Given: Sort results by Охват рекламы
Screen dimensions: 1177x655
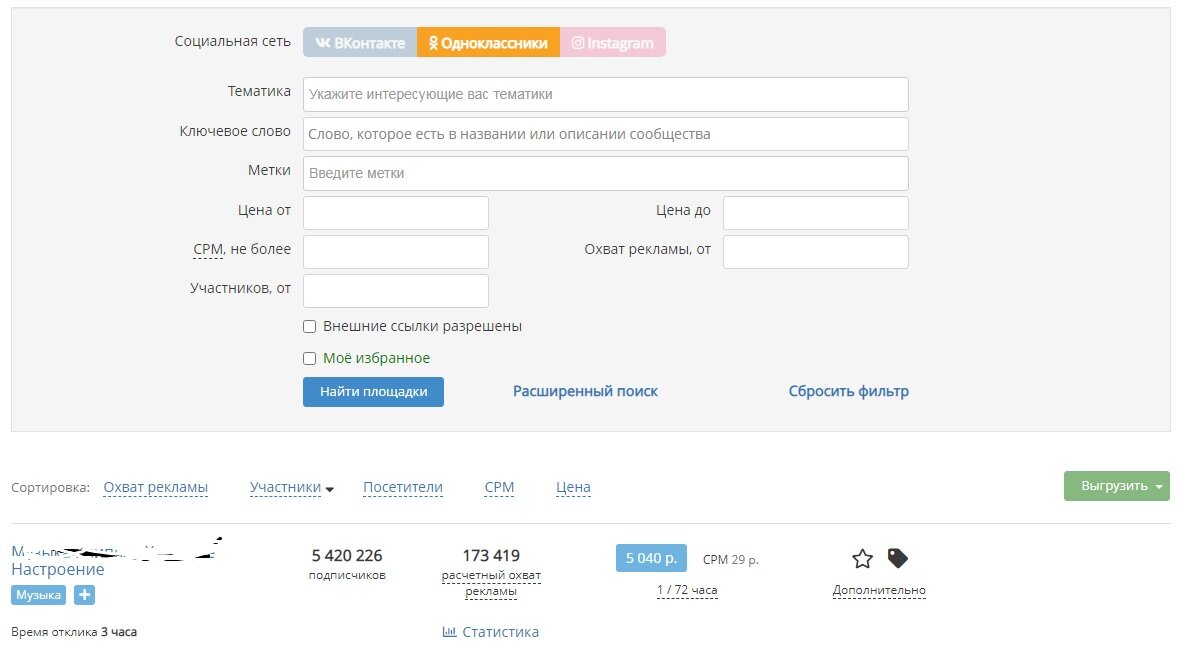Looking at the screenshot, I should 155,487.
